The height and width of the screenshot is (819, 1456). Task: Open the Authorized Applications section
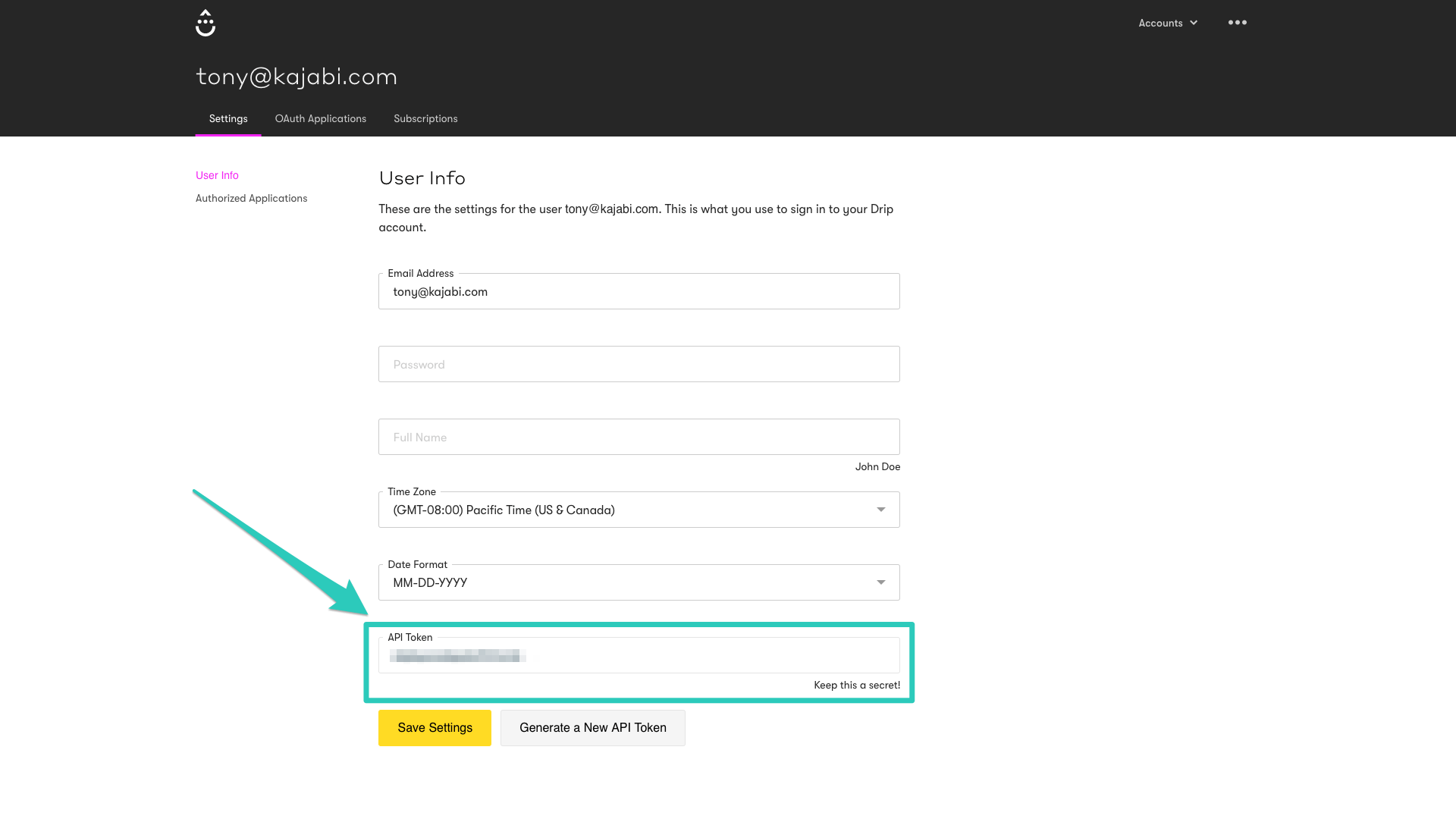[x=251, y=198]
